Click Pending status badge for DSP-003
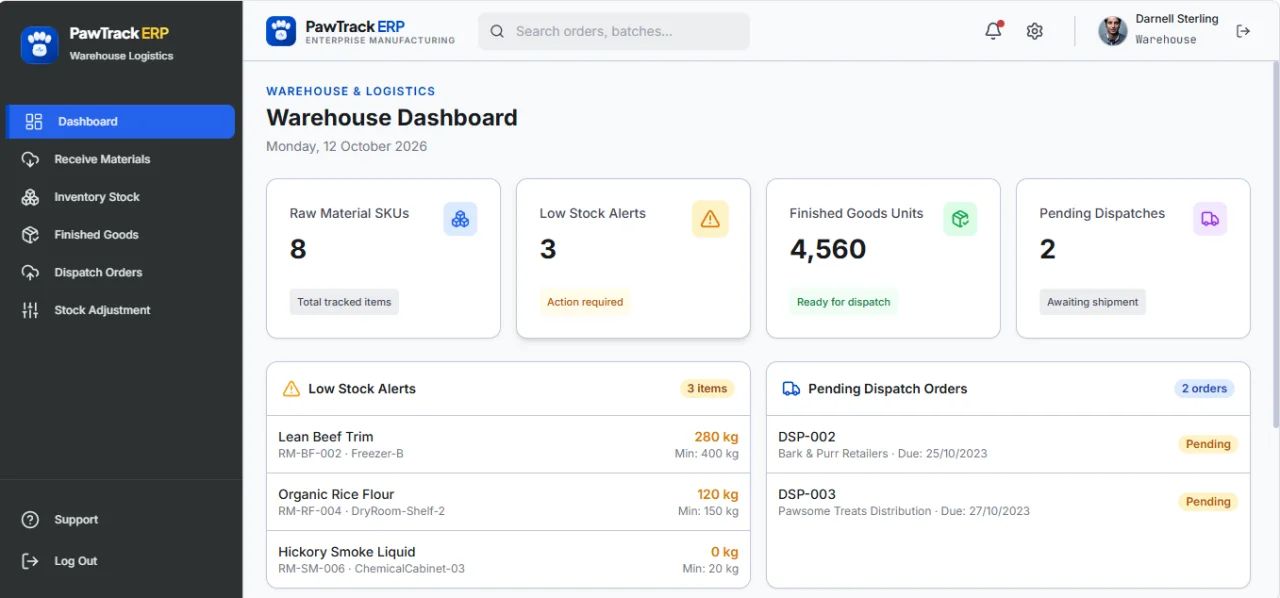The image size is (1280, 598). pyautogui.click(x=1208, y=502)
